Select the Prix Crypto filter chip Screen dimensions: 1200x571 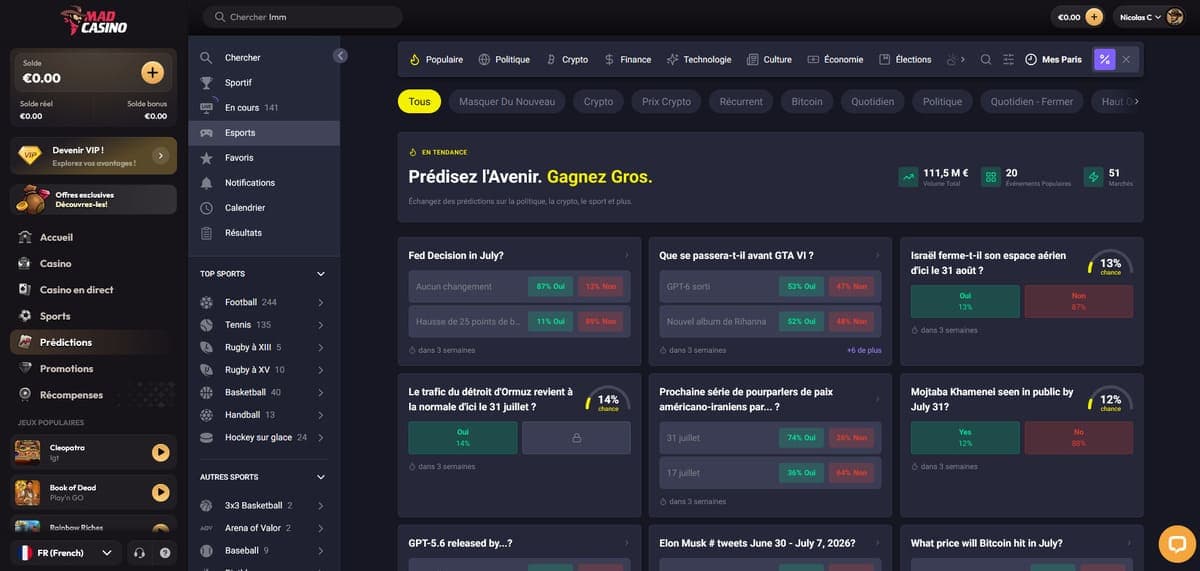(666, 101)
